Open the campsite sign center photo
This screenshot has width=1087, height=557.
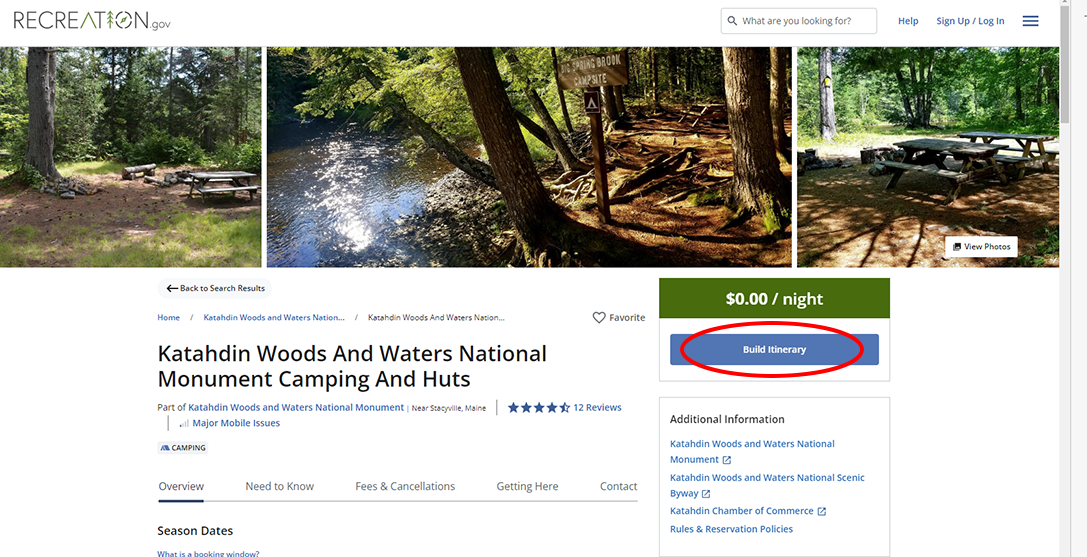(529, 157)
